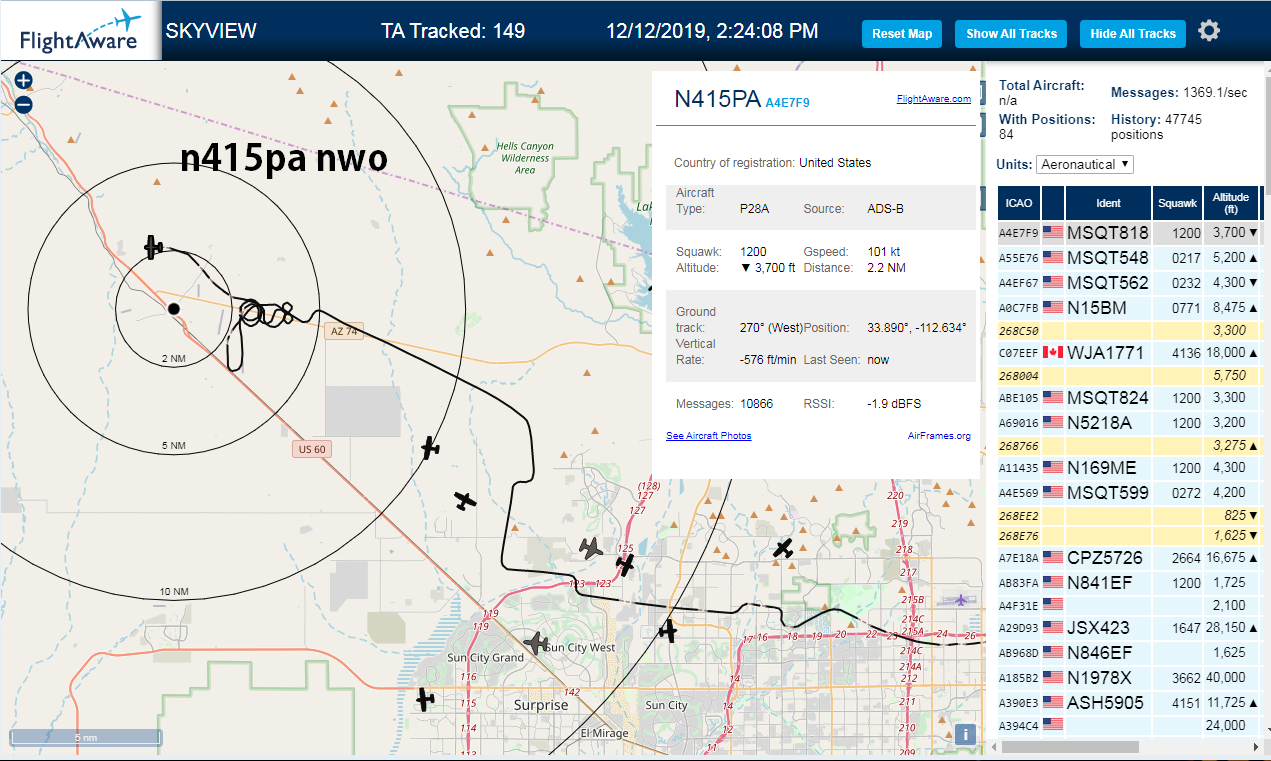Viewport: 1271px width, 761px height.
Task: Click the US flag in CPZ5726 row
Action: tap(1052, 557)
